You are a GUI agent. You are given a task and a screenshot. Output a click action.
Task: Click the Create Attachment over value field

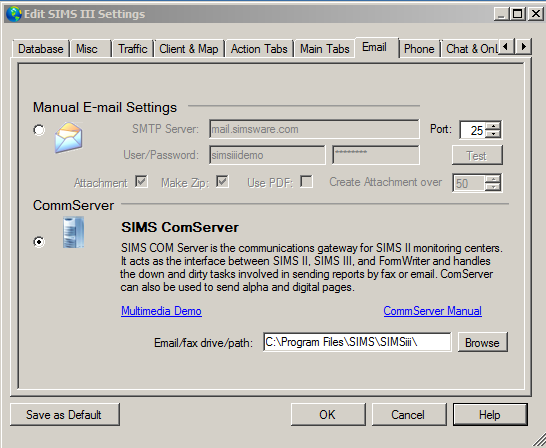(469, 183)
